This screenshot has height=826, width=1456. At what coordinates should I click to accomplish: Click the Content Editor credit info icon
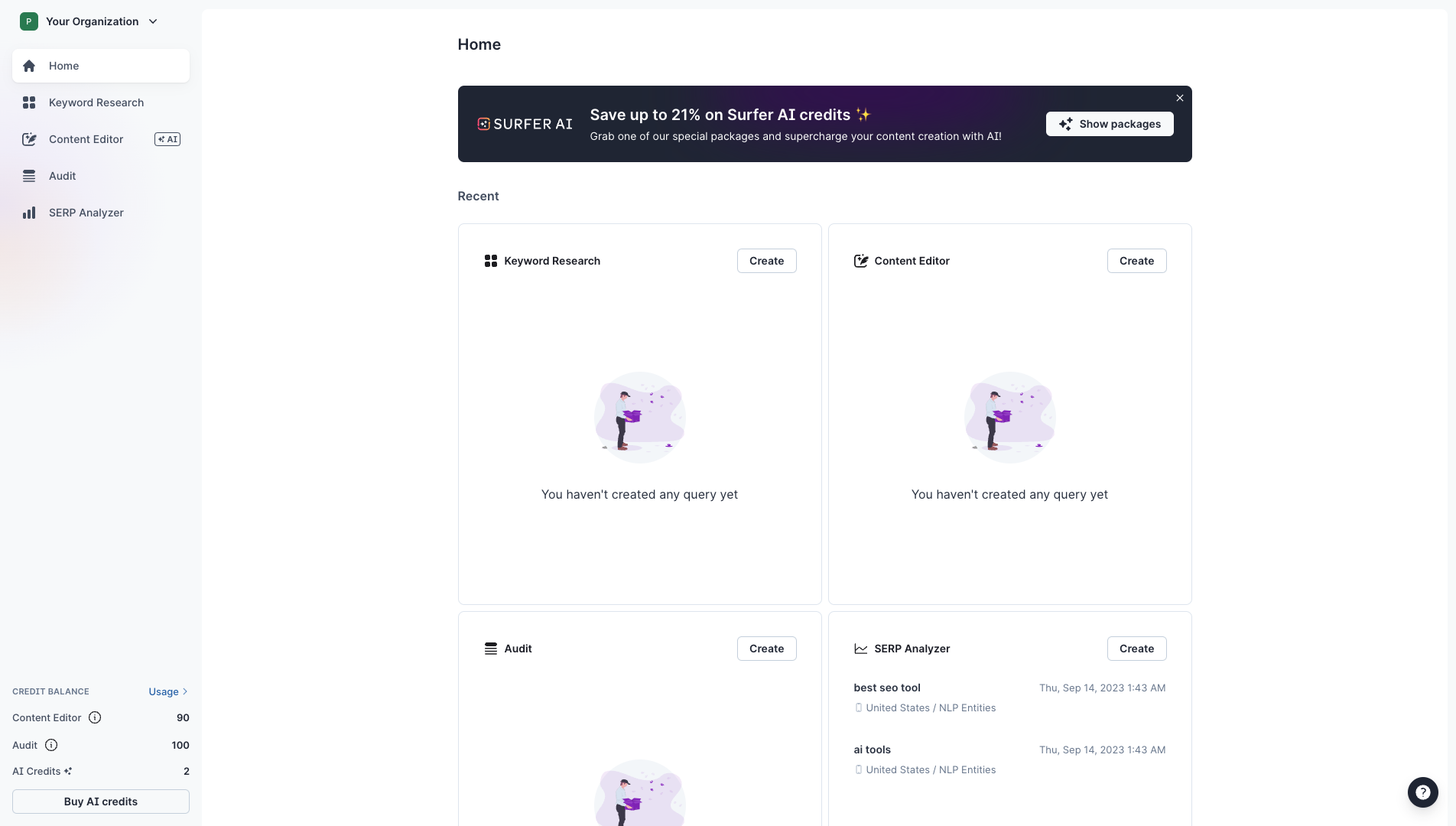point(95,717)
